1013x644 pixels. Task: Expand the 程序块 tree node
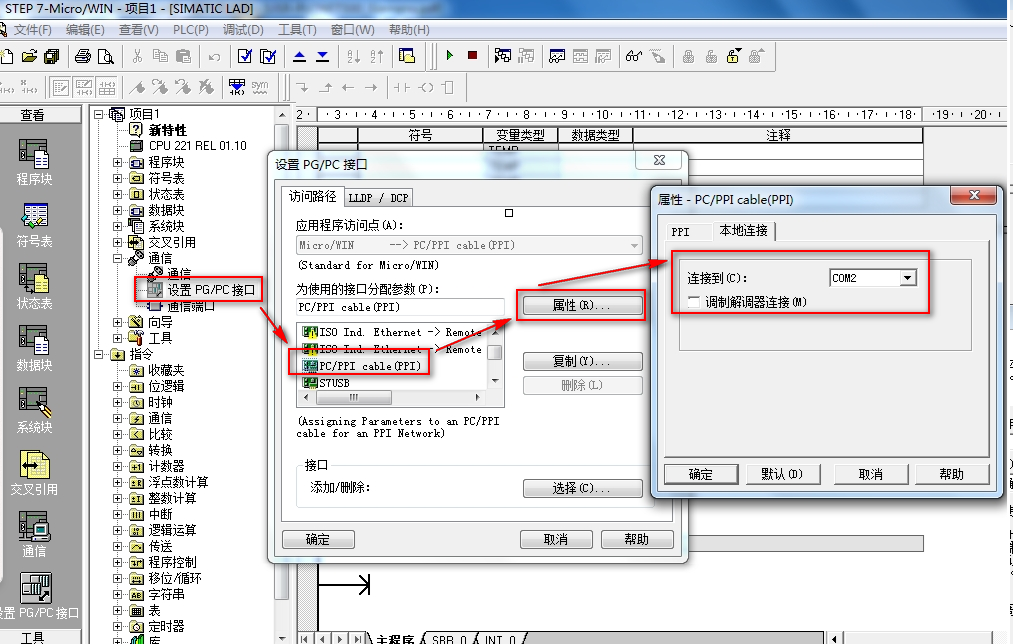click(x=118, y=162)
